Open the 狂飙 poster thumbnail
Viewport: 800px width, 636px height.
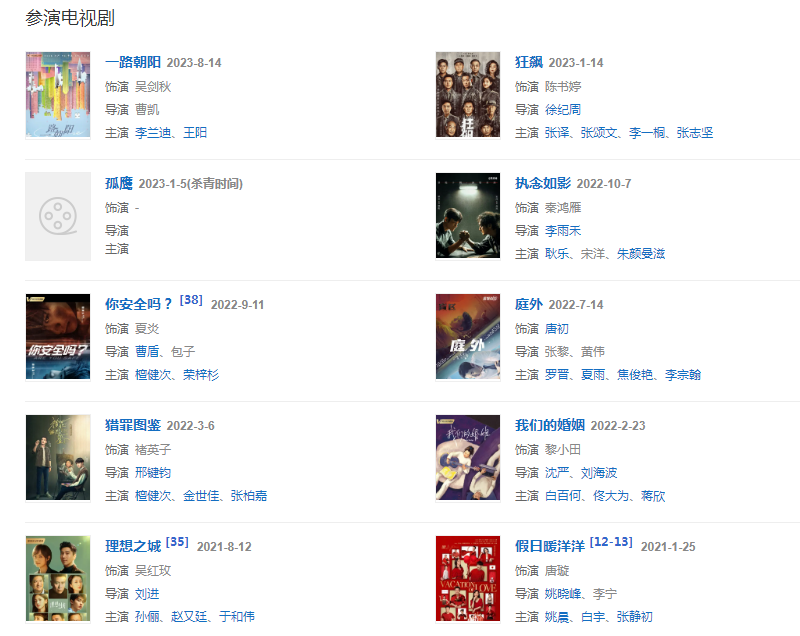tap(468, 95)
